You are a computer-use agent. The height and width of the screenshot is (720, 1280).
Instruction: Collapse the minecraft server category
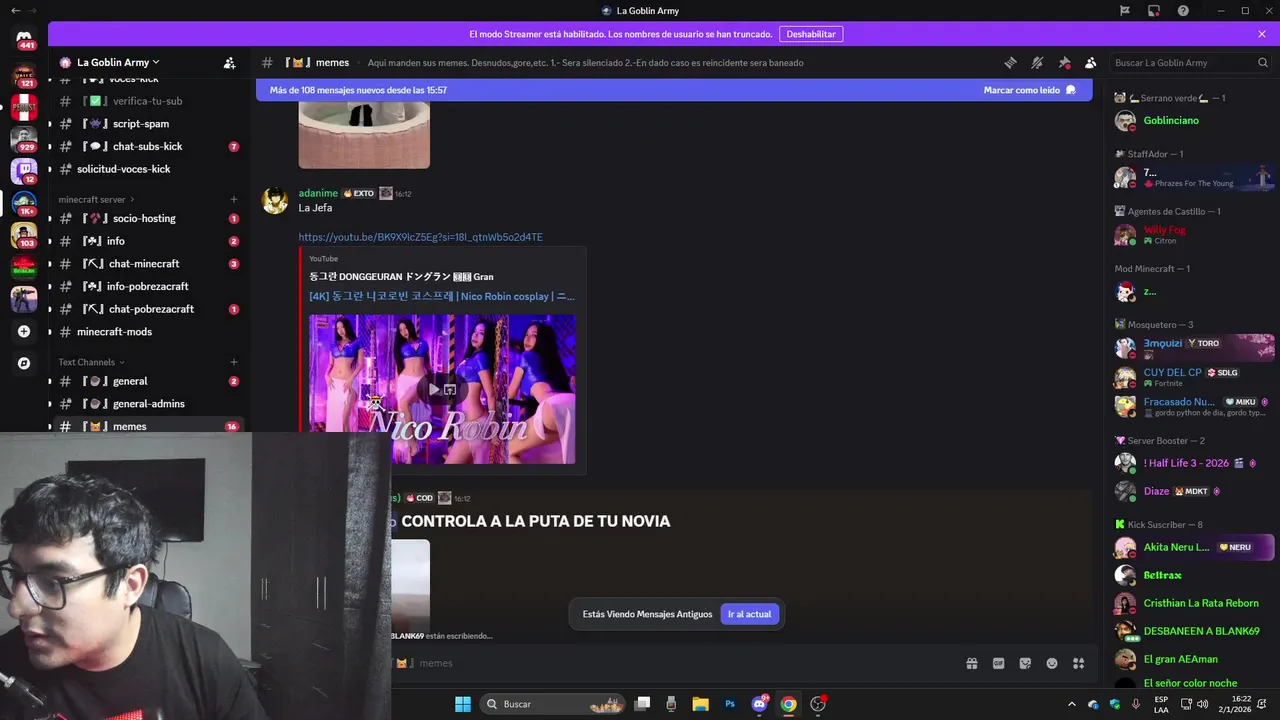pos(95,199)
